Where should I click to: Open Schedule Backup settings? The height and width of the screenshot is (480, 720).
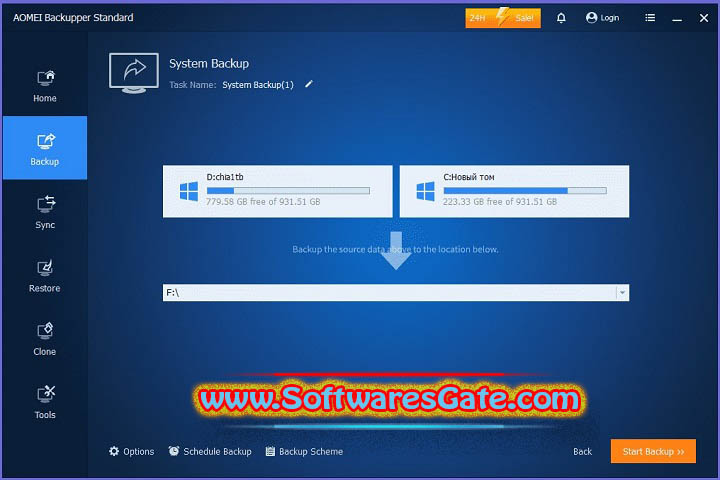[x=210, y=452]
